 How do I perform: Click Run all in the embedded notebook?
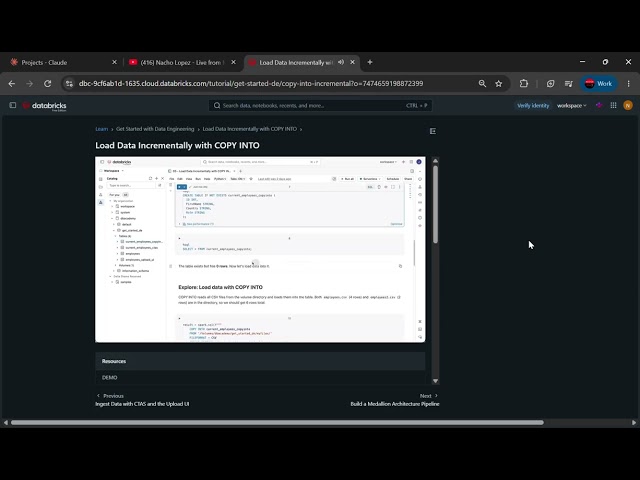coord(347,179)
